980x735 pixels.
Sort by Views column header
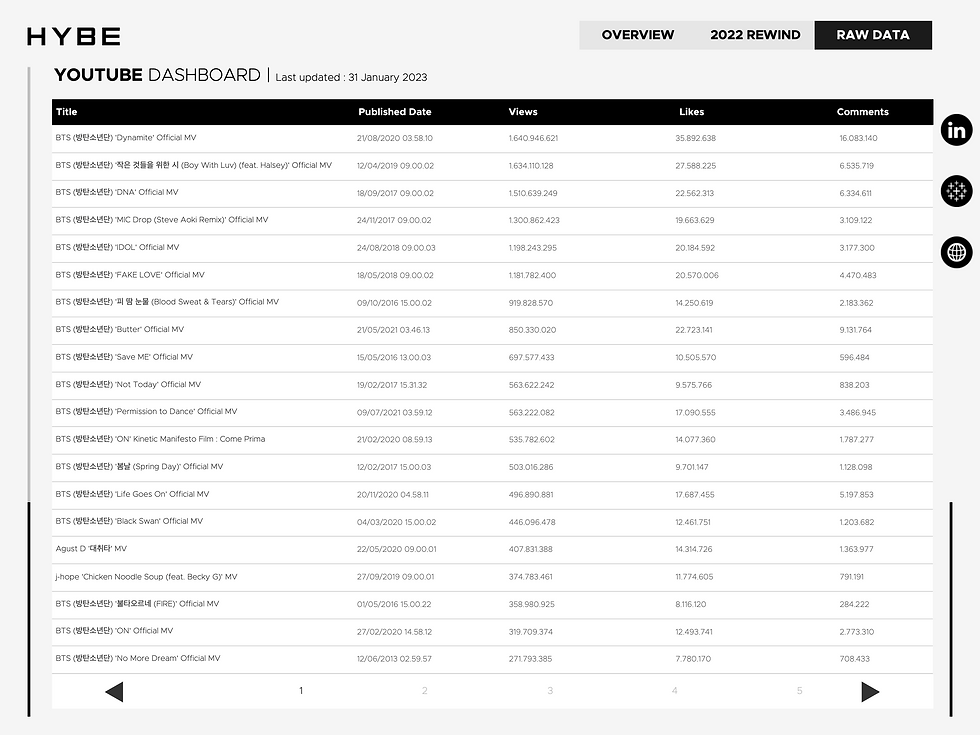[x=523, y=112]
